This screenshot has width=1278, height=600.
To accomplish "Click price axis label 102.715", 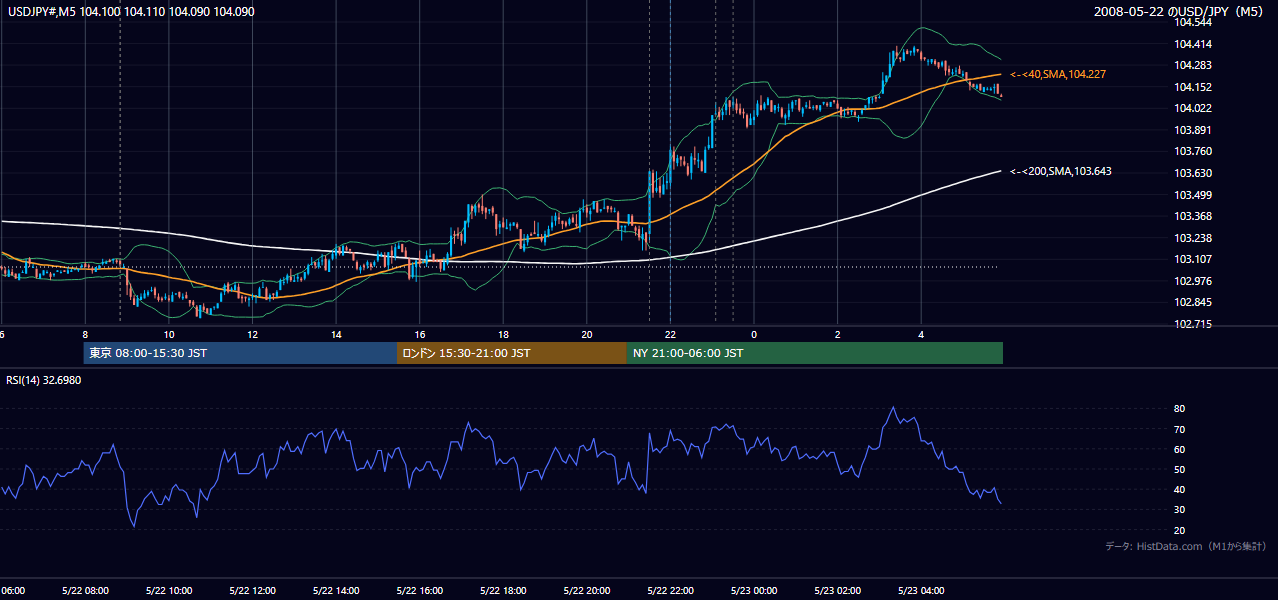I will [x=1194, y=325].
